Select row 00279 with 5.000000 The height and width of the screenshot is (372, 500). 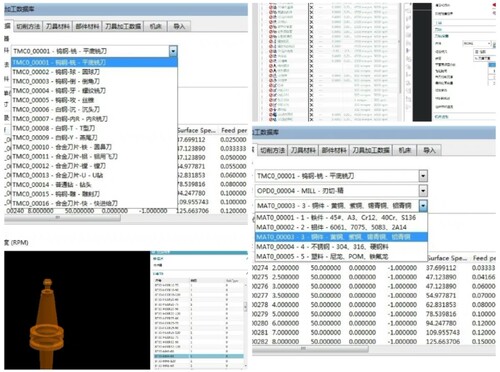coord(374,314)
